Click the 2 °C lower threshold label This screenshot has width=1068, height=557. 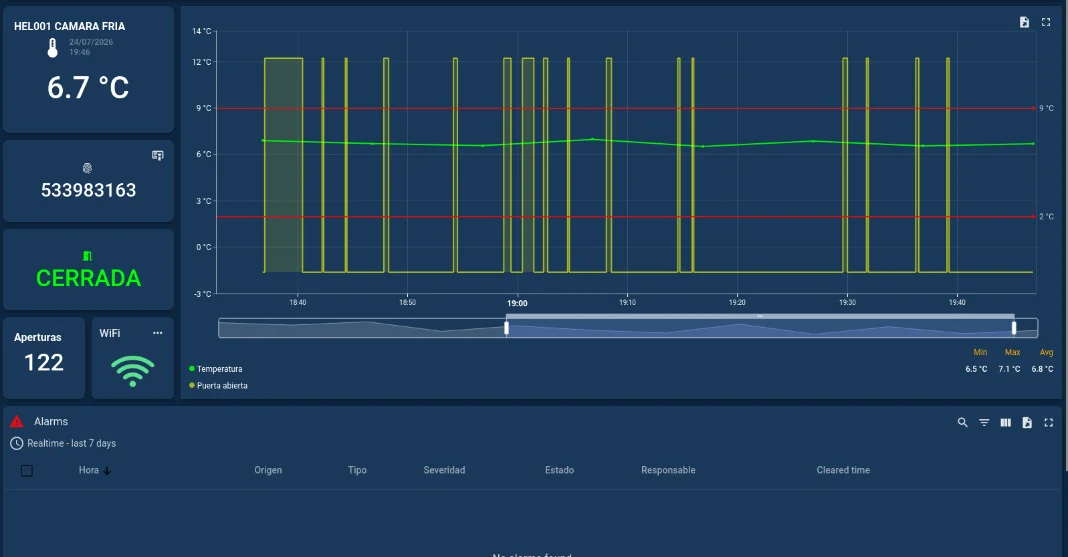click(1046, 217)
